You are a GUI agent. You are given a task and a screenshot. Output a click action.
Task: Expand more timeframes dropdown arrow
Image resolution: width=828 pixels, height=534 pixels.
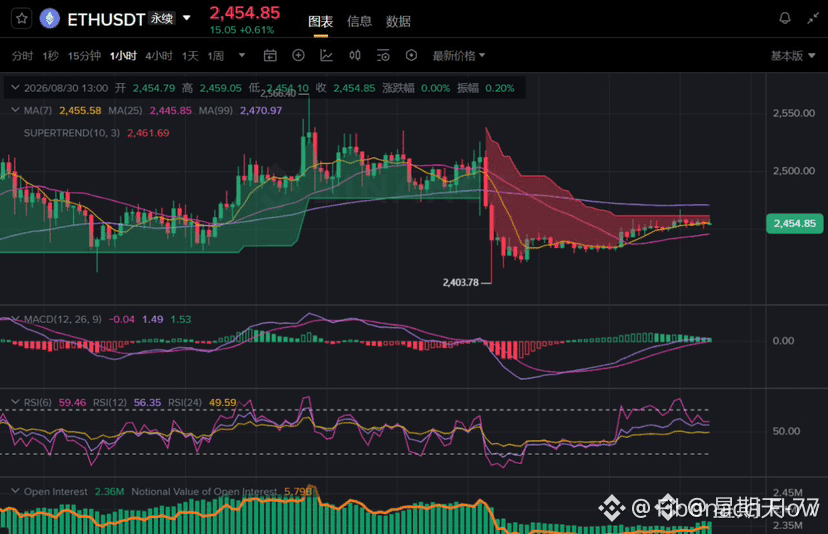coord(242,55)
